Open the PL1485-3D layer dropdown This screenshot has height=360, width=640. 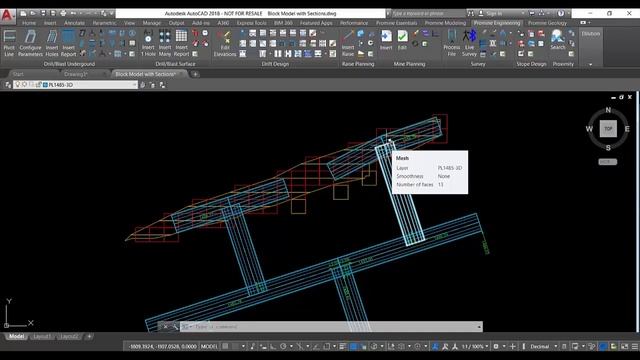pos(75,85)
